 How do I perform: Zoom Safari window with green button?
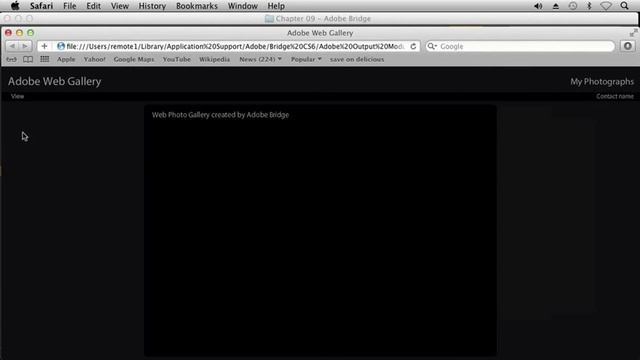pos(31,33)
